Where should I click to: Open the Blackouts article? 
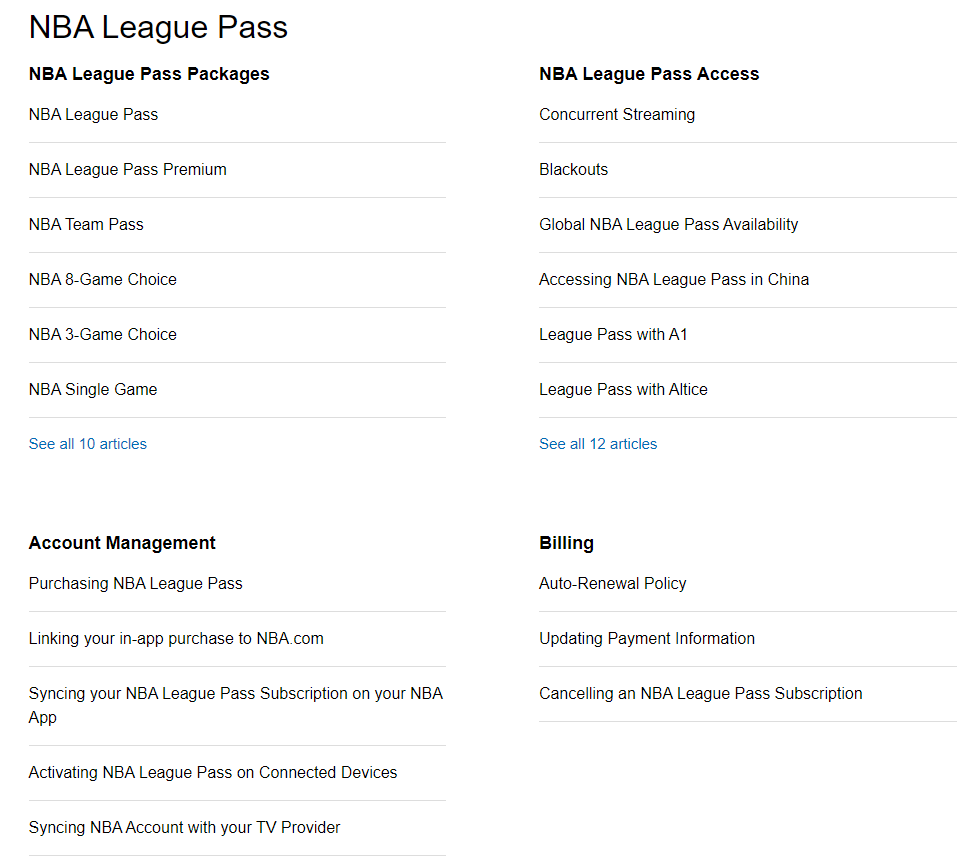[x=574, y=169]
